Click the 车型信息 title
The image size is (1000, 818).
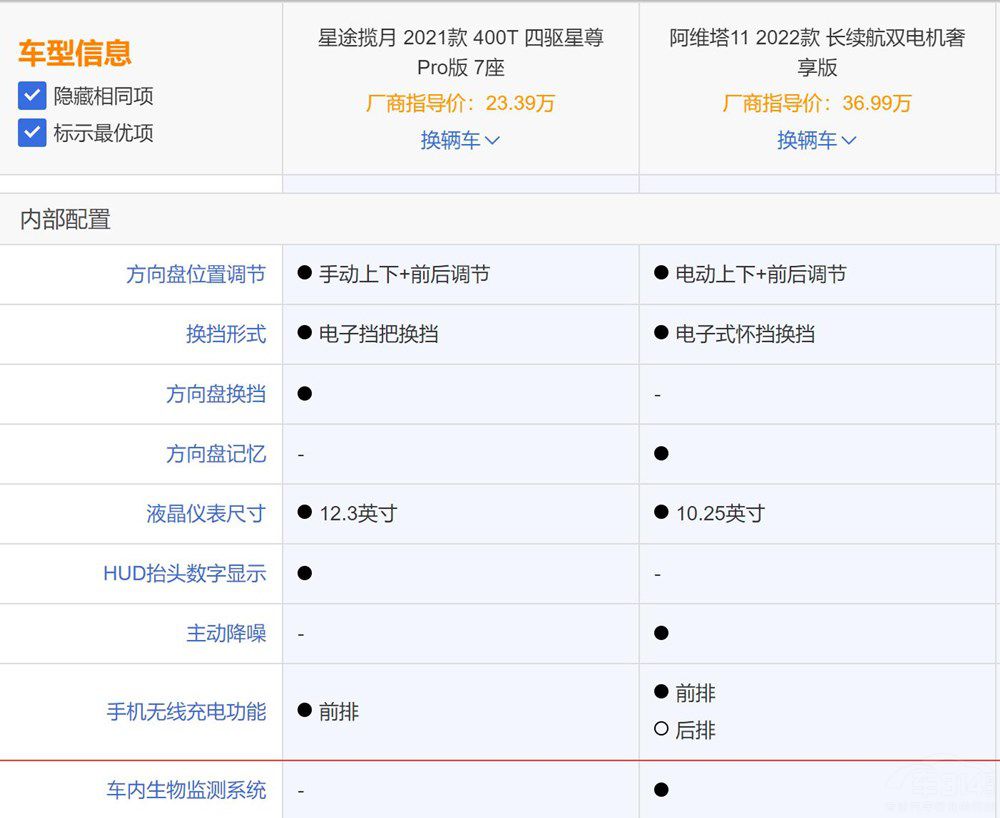pyautogui.click(x=74, y=52)
